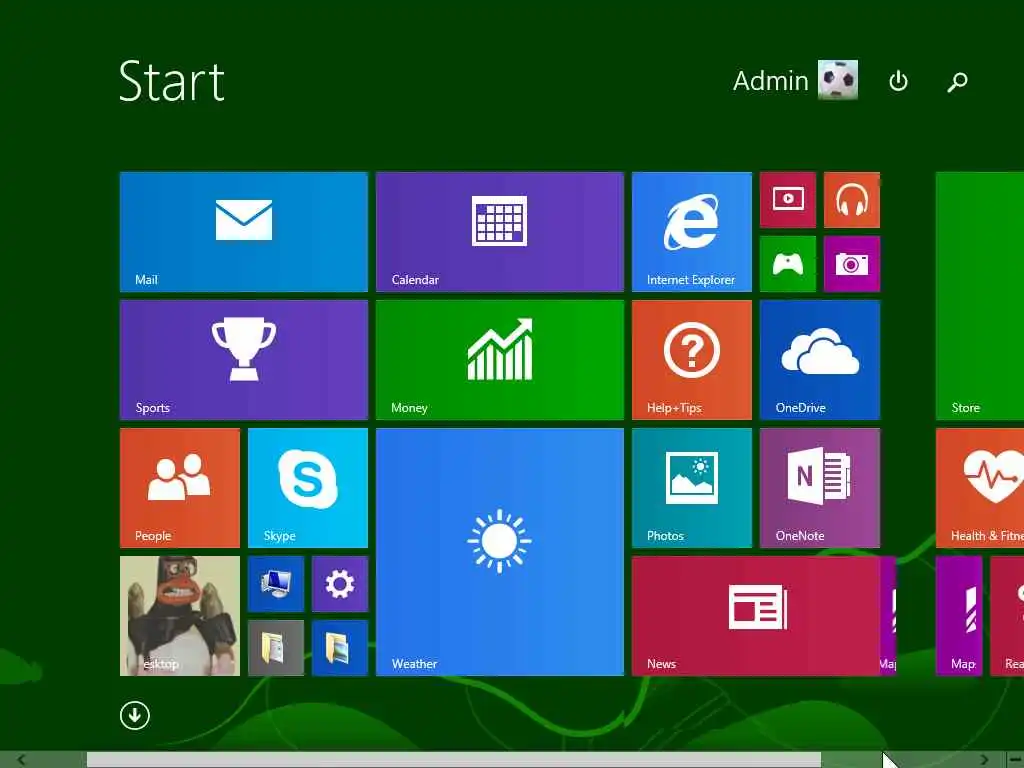Open the Admin user account menu

(x=795, y=80)
